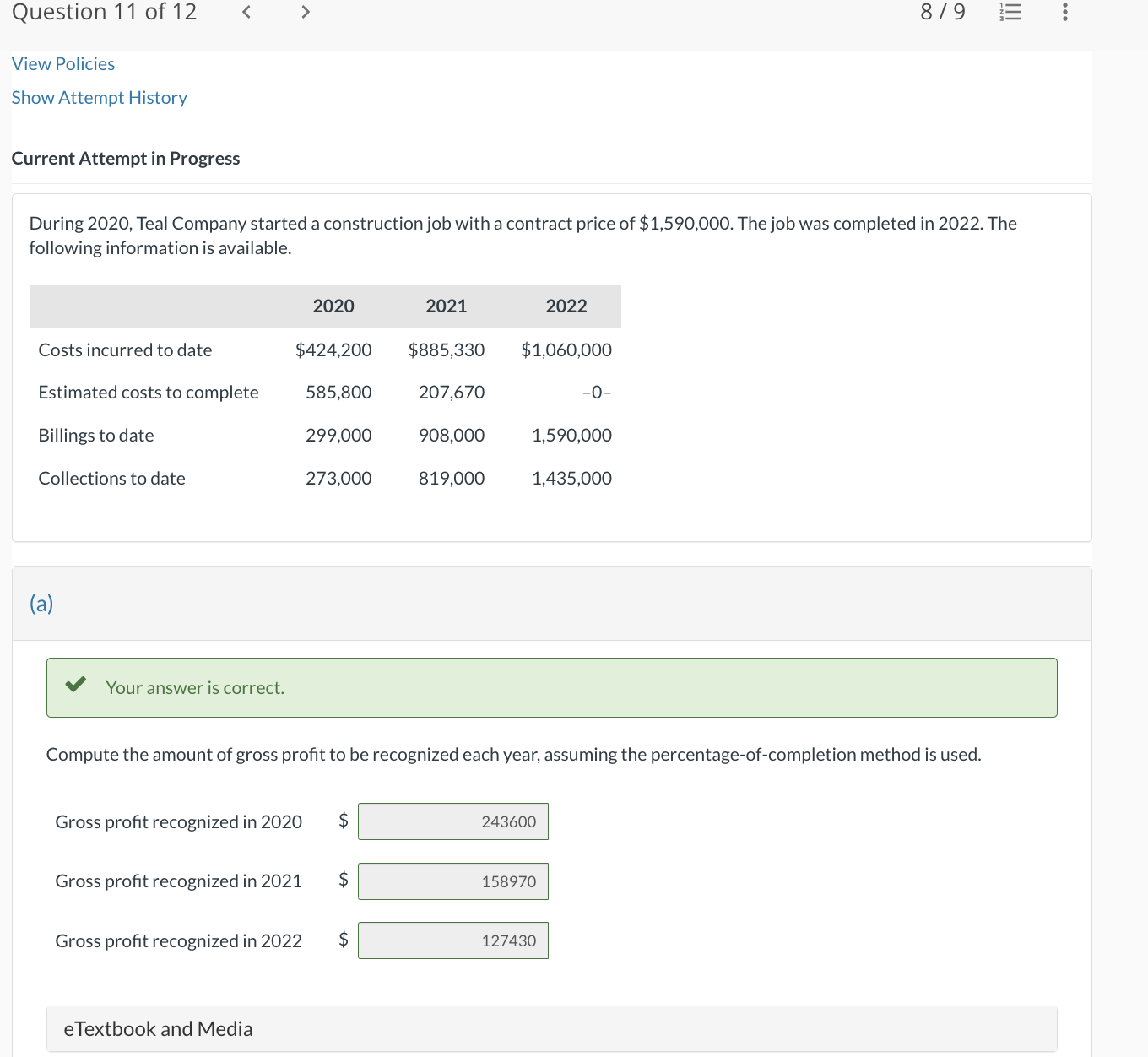Click 'Gross profit recognized in 2021' label
1148x1057 pixels.
point(179,881)
